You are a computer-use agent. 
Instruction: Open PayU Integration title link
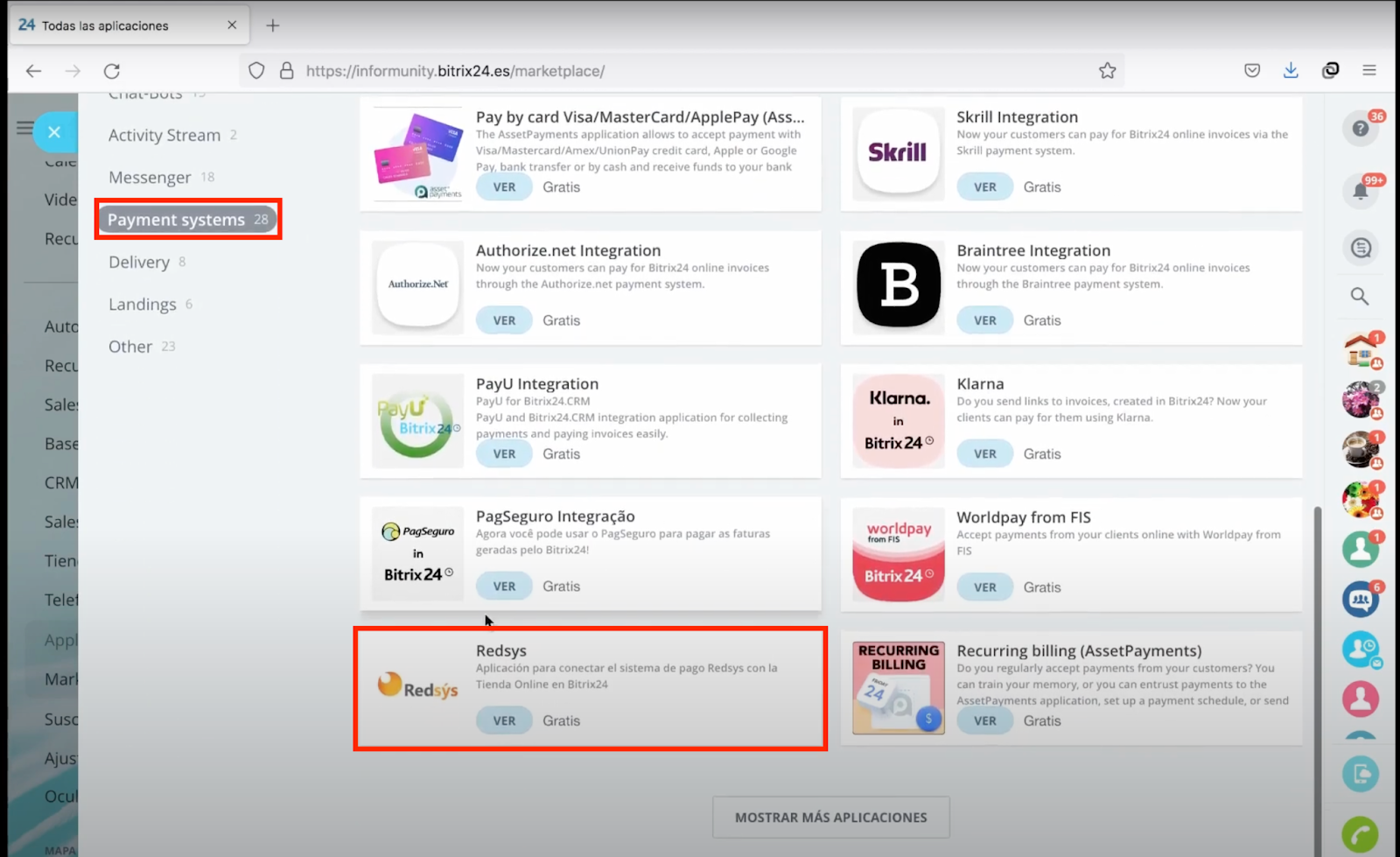coord(537,383)
